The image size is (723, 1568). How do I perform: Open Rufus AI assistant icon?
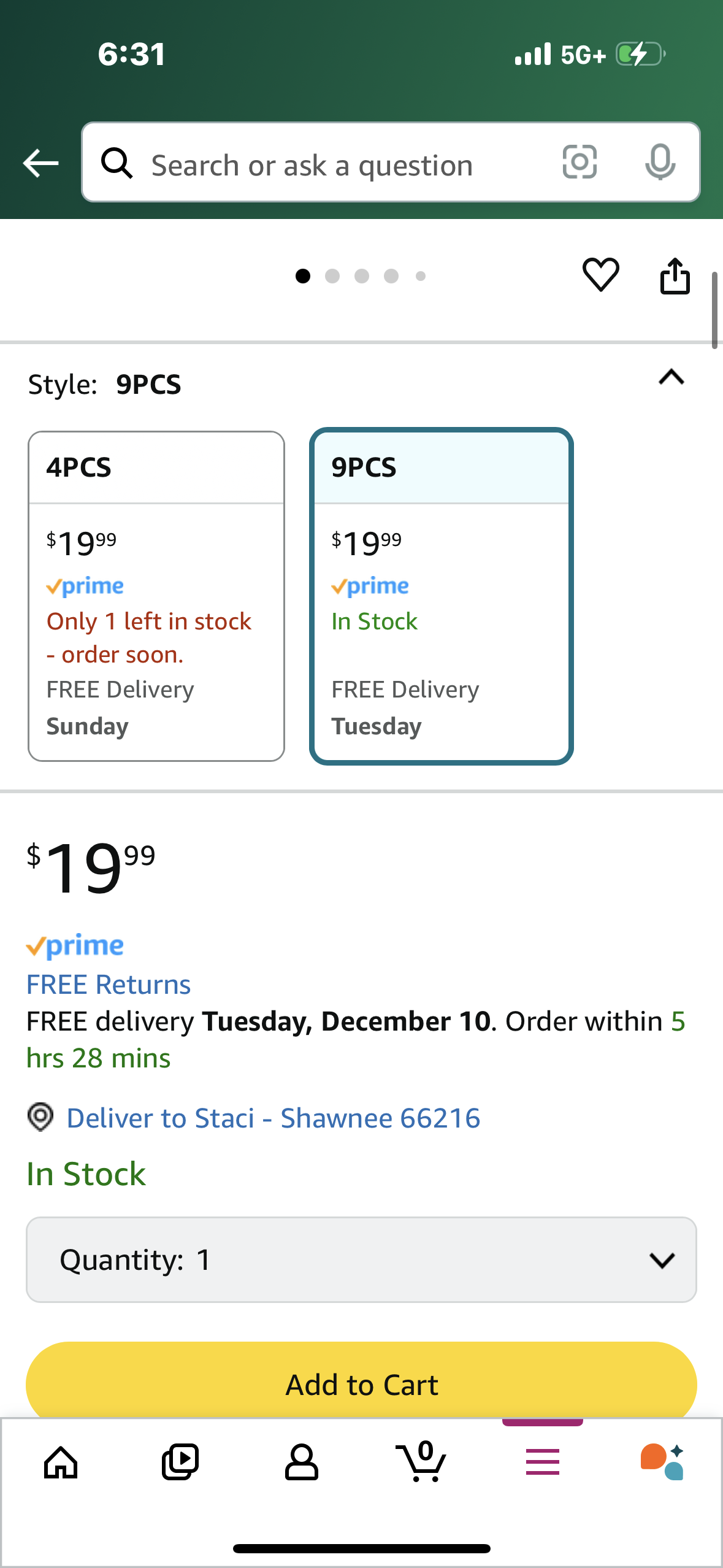(662, 1462)
